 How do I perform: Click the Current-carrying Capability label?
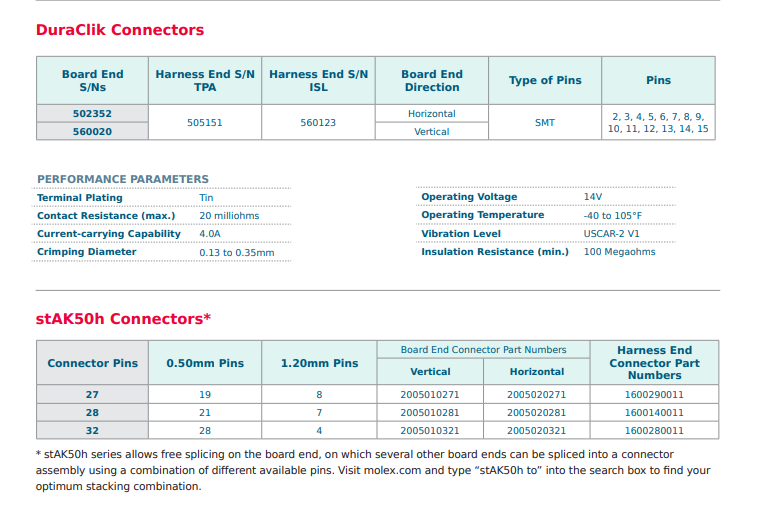tap(109, 234)
